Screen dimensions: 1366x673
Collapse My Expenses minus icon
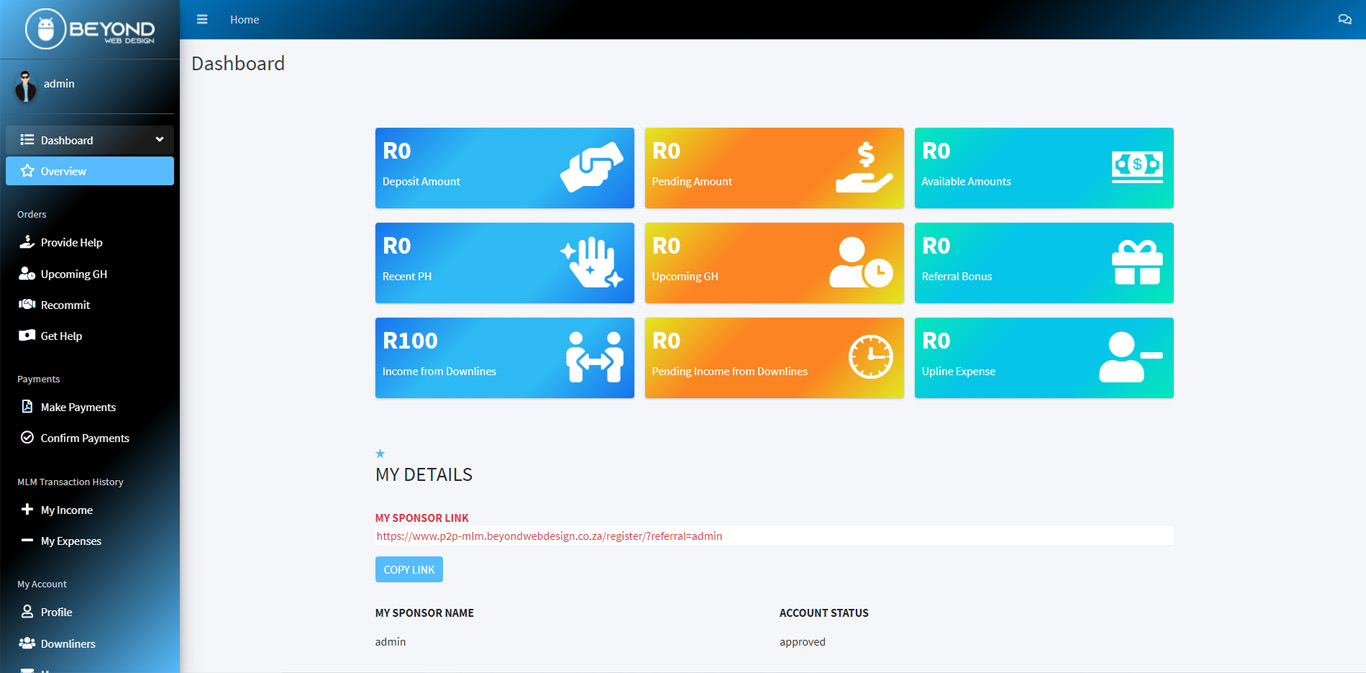(27, 541)
